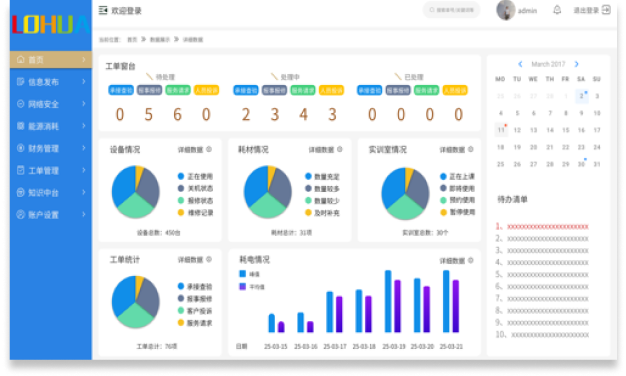Open notifications via the bell icon

coord(557,10)
